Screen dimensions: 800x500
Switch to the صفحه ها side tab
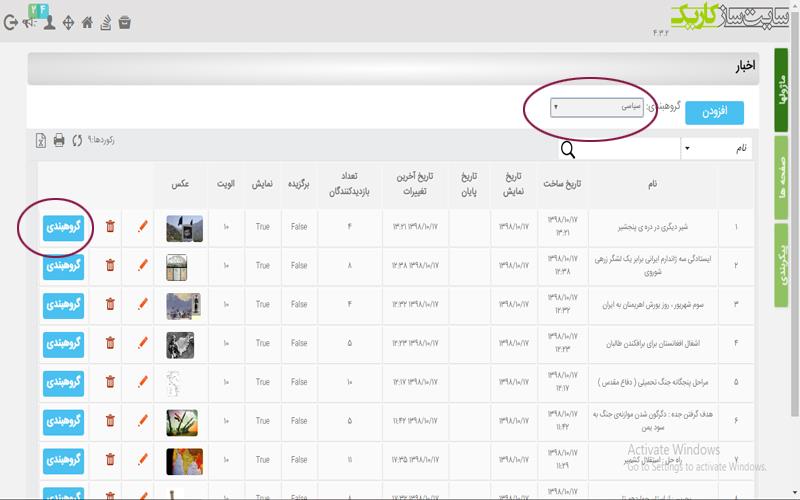781,178
